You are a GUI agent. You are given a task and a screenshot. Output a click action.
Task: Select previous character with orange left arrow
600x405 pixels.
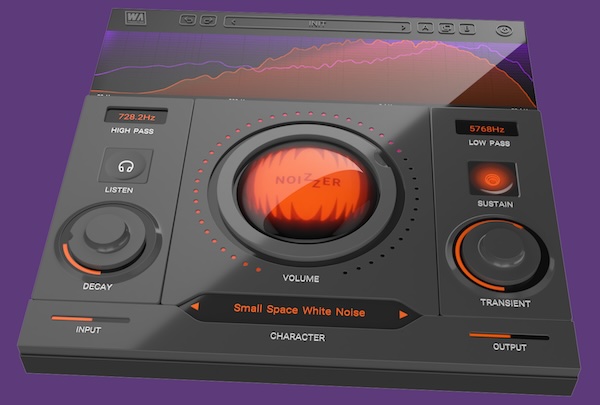coord(195,306)
